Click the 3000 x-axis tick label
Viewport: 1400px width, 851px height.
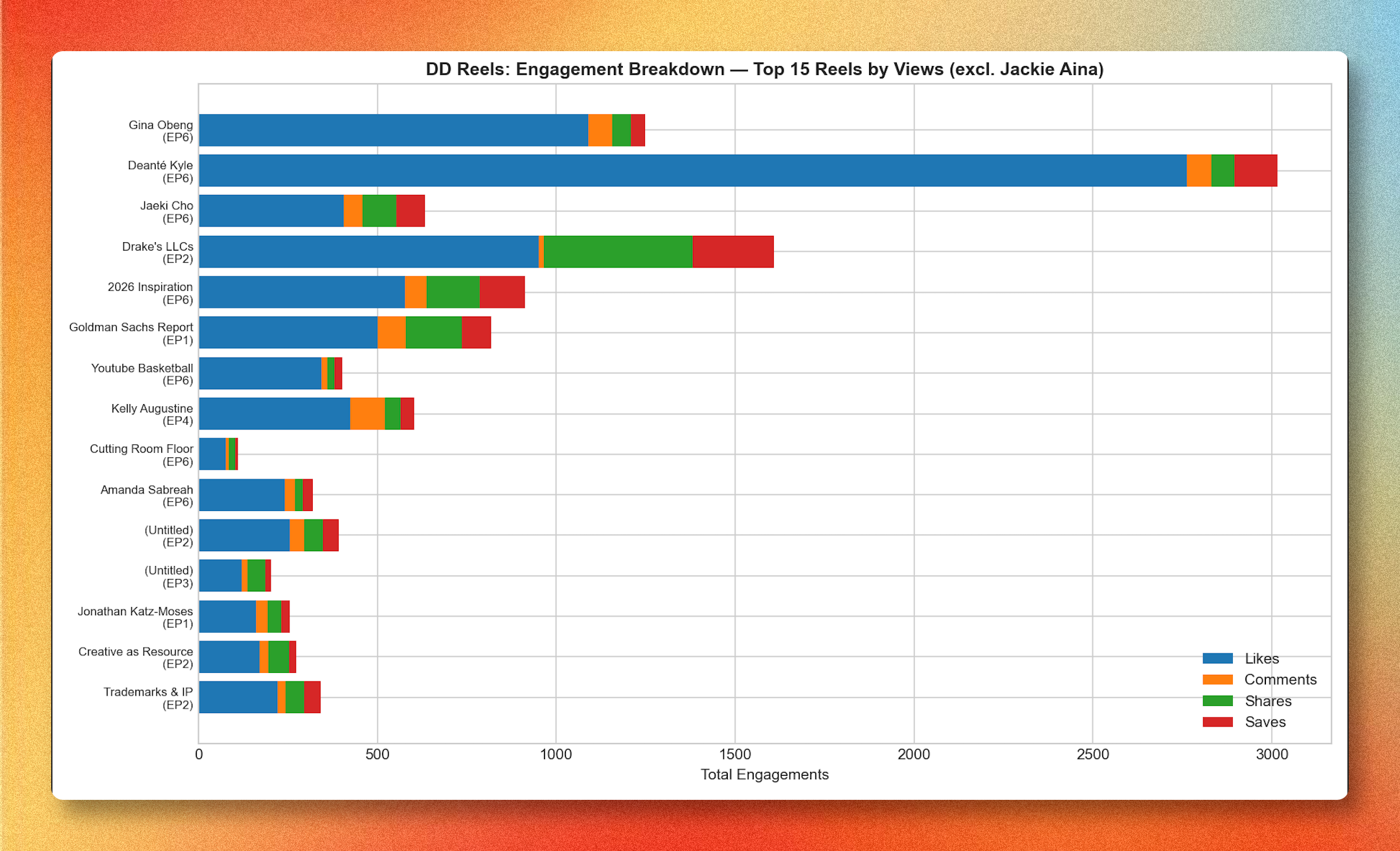click(1271, 755)
